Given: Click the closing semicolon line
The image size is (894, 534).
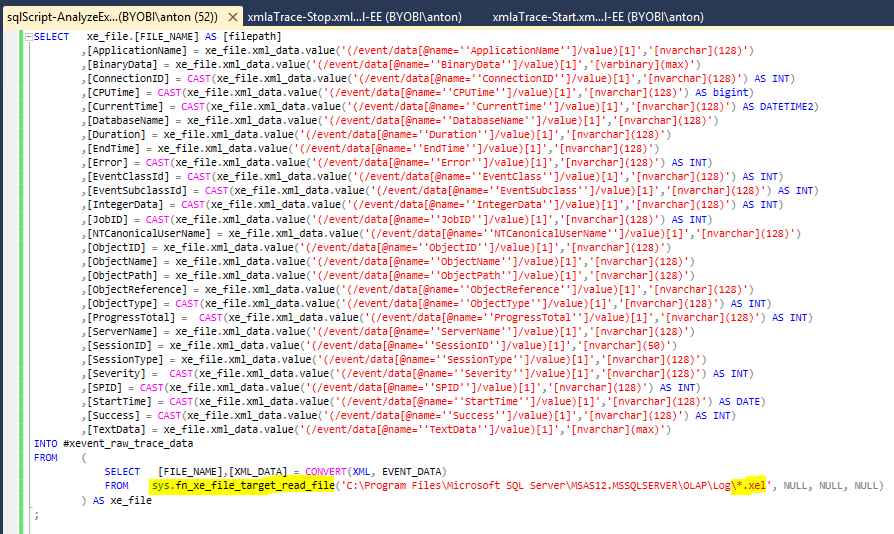Looking at the screenshot, I should 36,515.
